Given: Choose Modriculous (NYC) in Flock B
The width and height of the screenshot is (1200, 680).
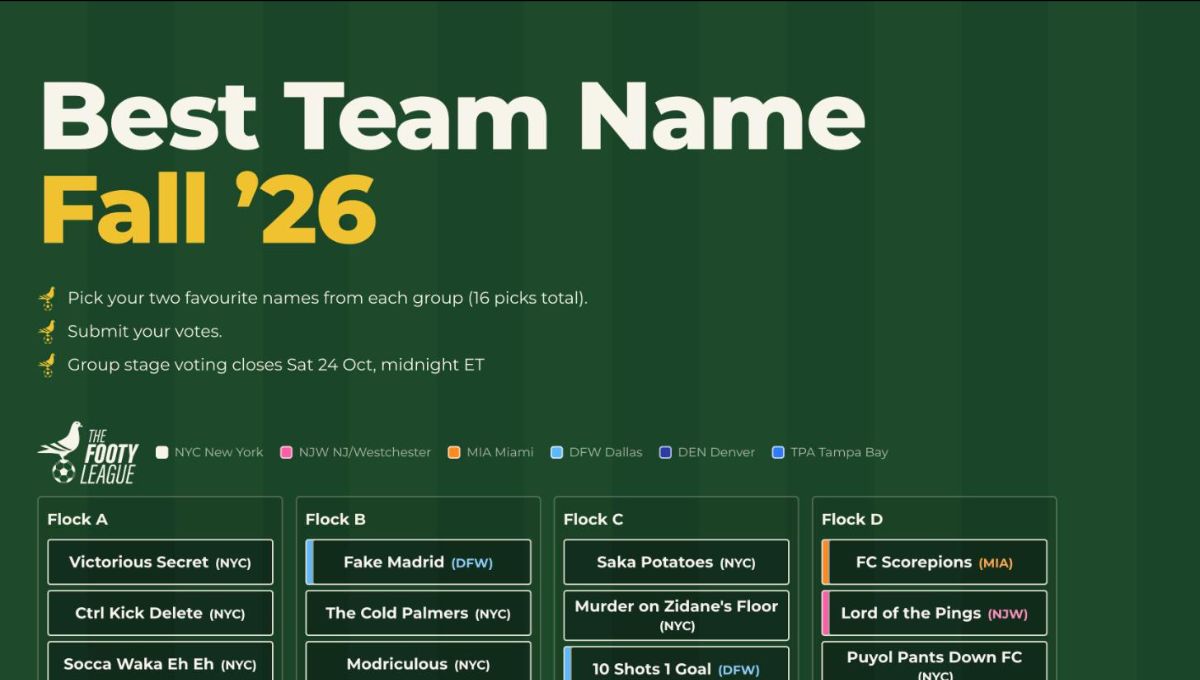Looking at the screenshot, I should coord(418,661).
